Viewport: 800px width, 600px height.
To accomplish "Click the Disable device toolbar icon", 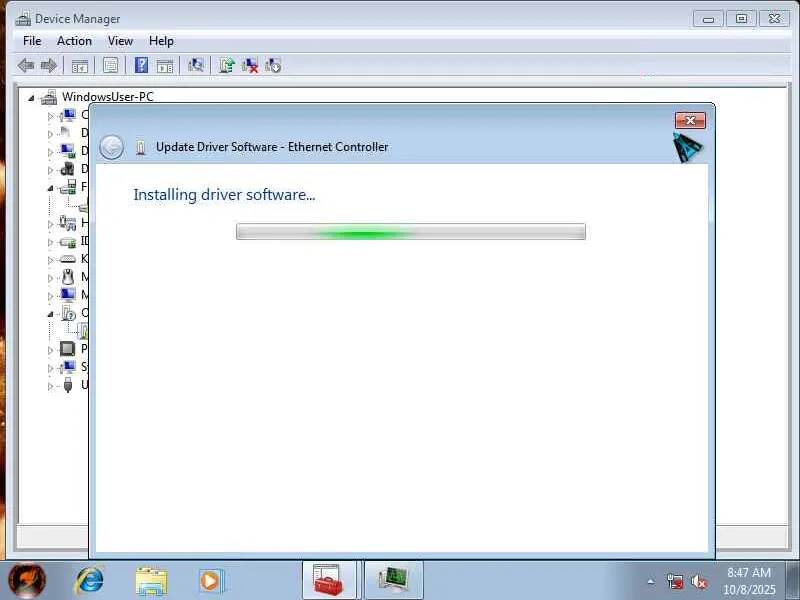I will click(273, 65).
